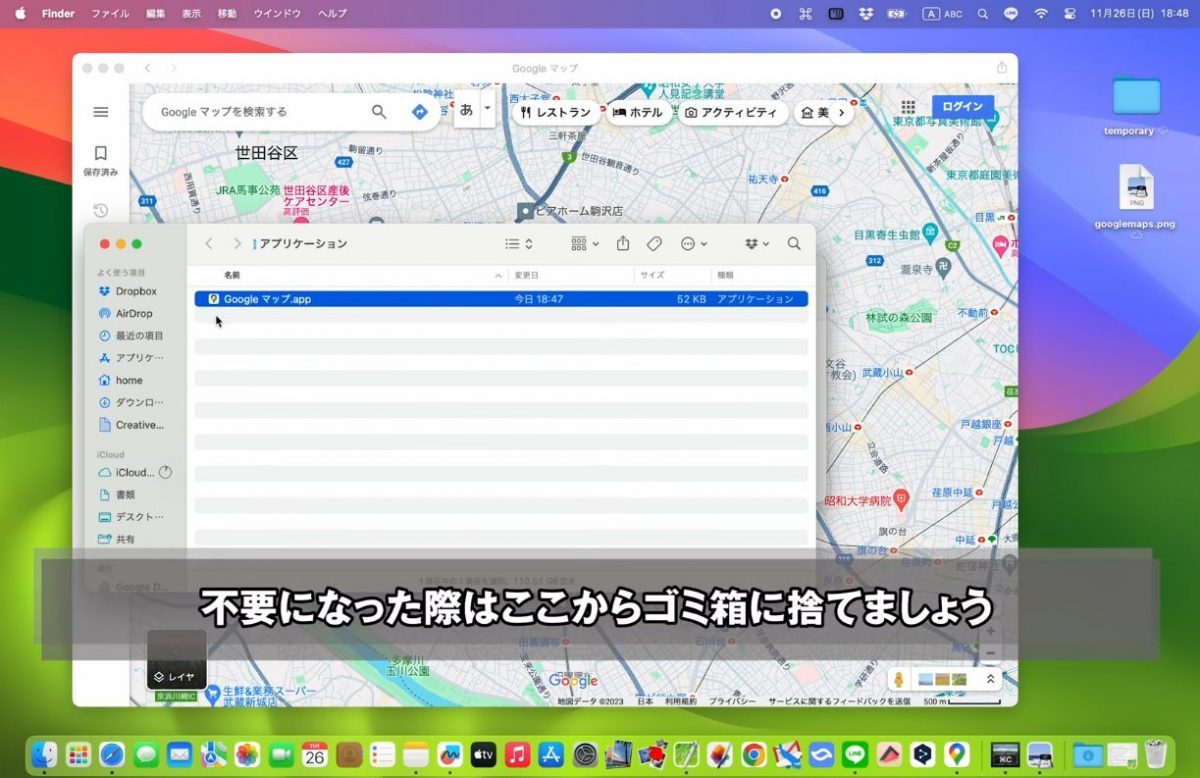Click the blue directions icon in Google Maps

420,112
